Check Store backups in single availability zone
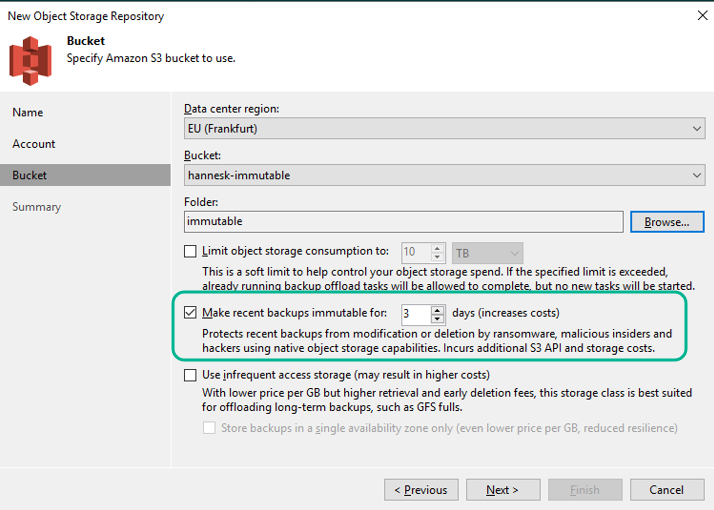Screen dimensions: 714x510 point(209,428)
